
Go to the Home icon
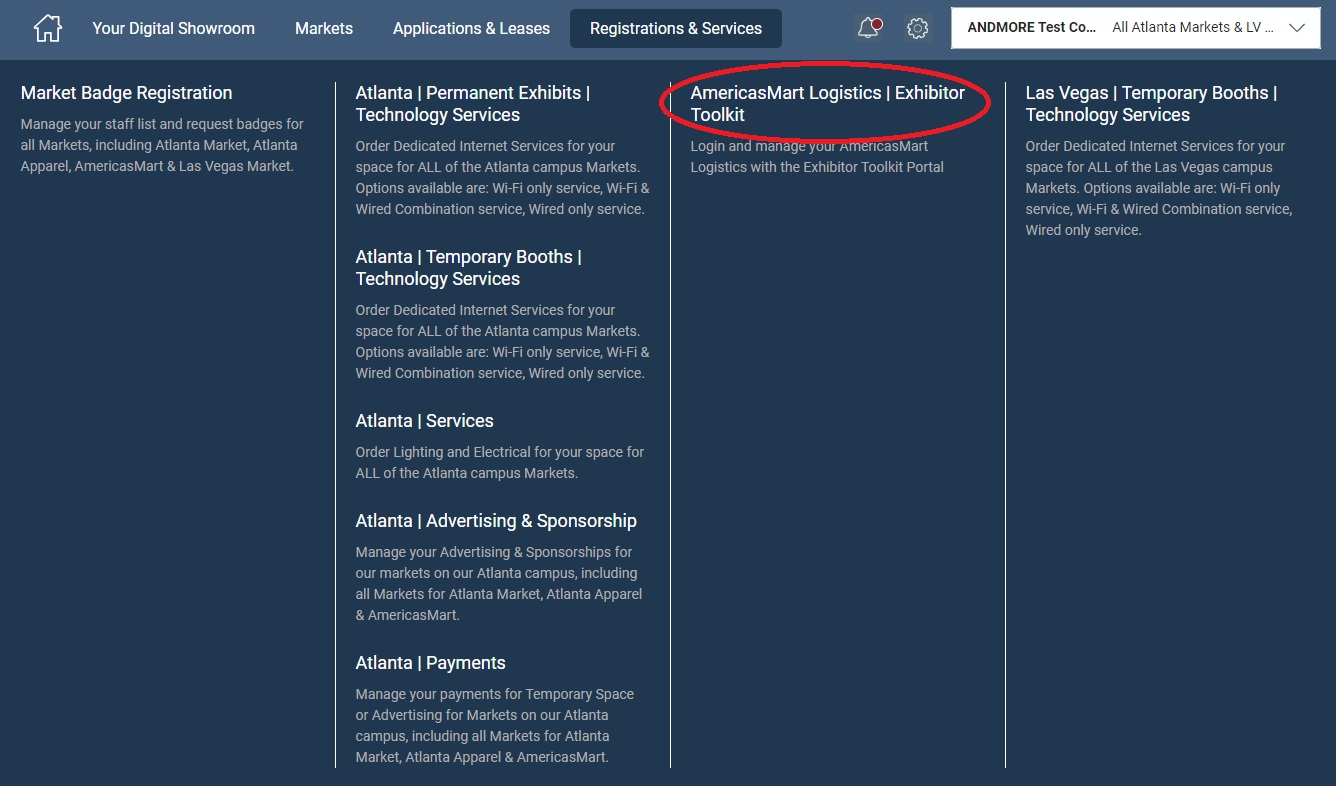pos(48,28)
